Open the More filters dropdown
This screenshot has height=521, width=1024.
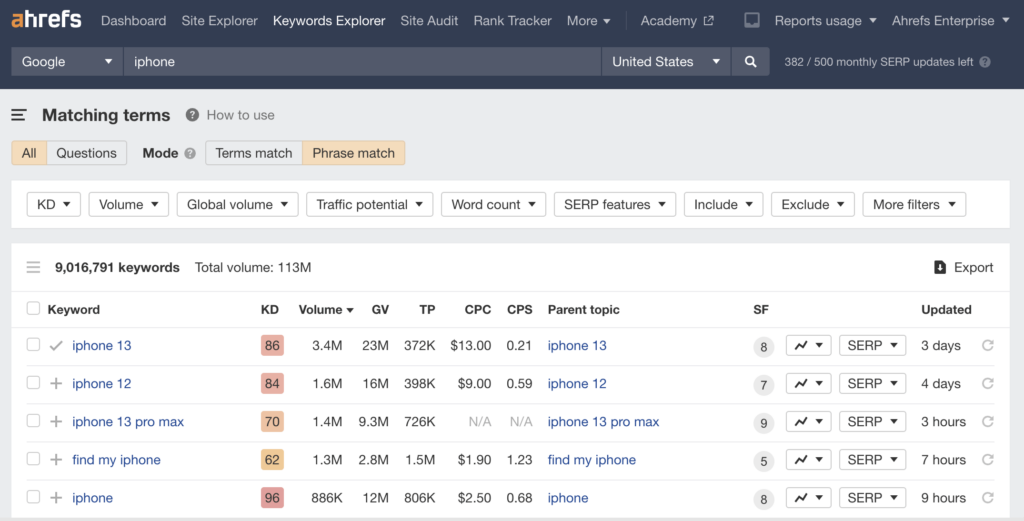[x=914, y=204]
